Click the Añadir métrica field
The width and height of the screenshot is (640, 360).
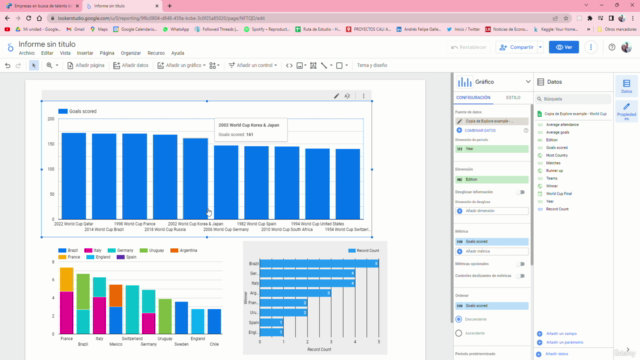492,251
